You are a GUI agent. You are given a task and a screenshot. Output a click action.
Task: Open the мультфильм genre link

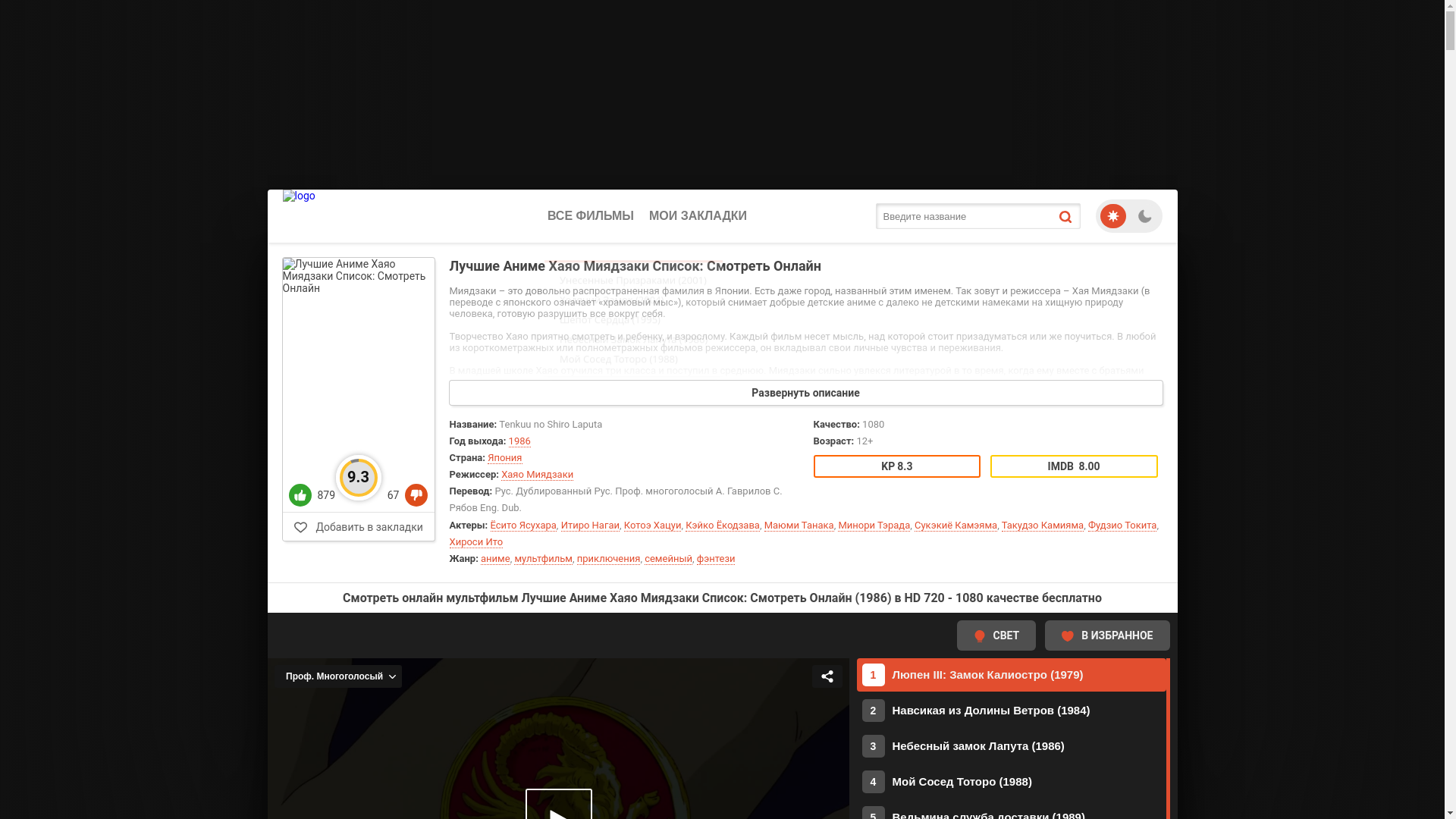(x=544, y=559)
